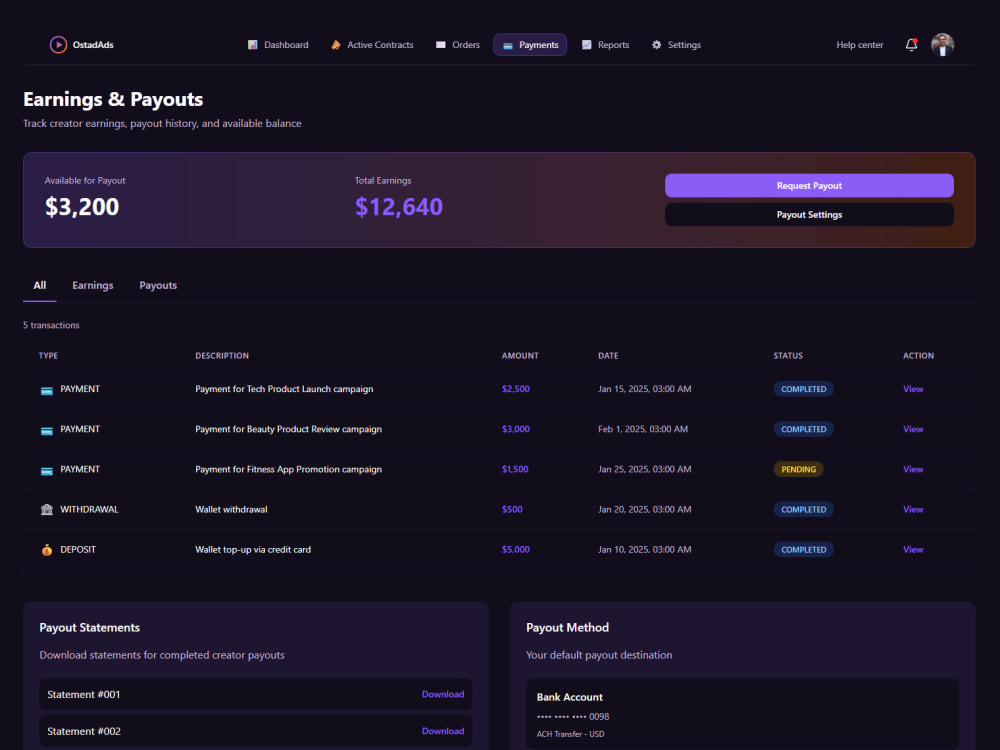
Task: Click the STATUS column header
Action: [788, 356]
